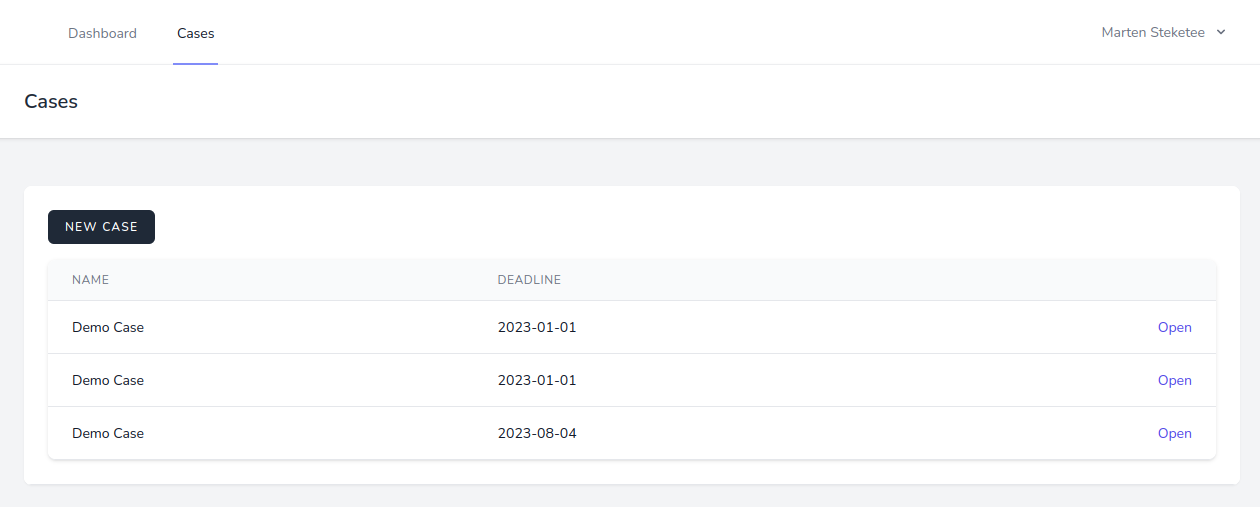Click the Name column header
This screenshot has height=507, width=1260.
(x=90, y=280)
